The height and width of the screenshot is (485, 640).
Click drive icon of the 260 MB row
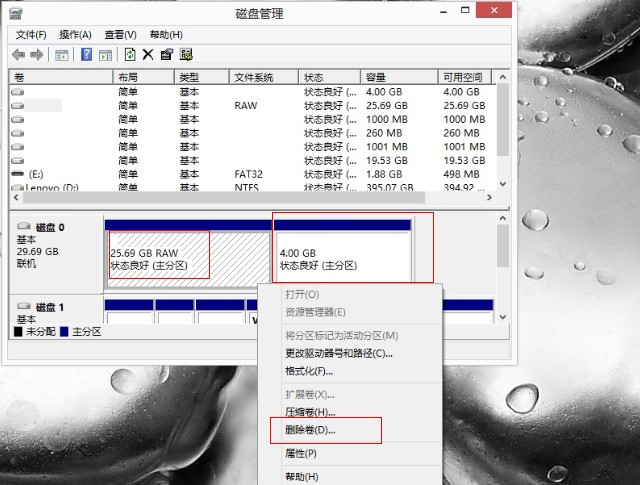[17, 133]
